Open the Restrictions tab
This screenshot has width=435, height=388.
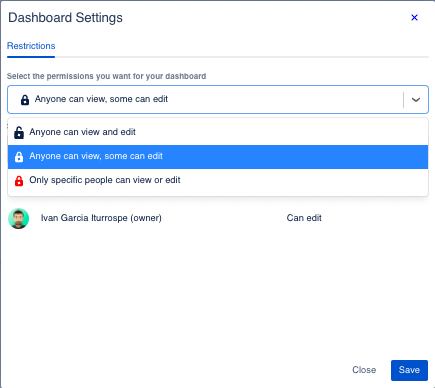pyautogui.click(x=31, y=46)
